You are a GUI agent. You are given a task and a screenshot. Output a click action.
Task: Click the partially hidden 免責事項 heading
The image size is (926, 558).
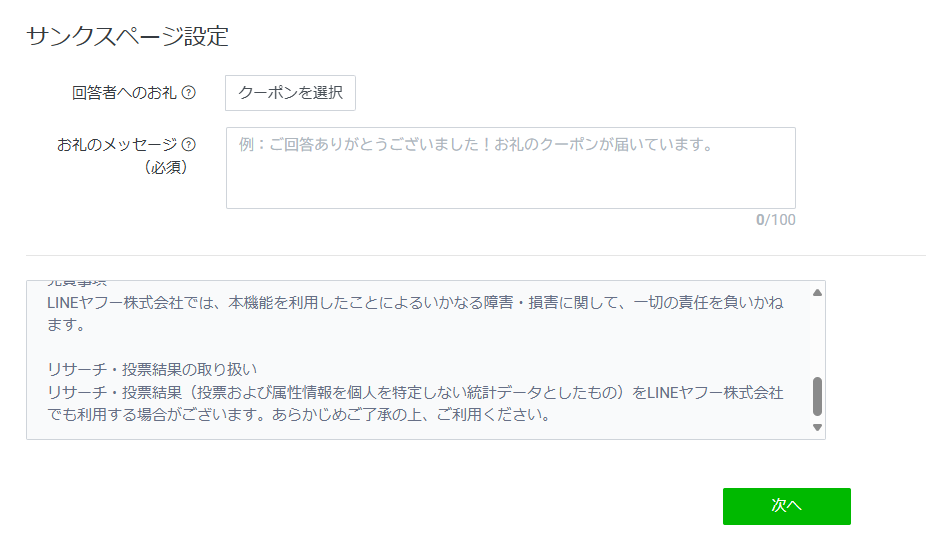(x=77, y=284)
